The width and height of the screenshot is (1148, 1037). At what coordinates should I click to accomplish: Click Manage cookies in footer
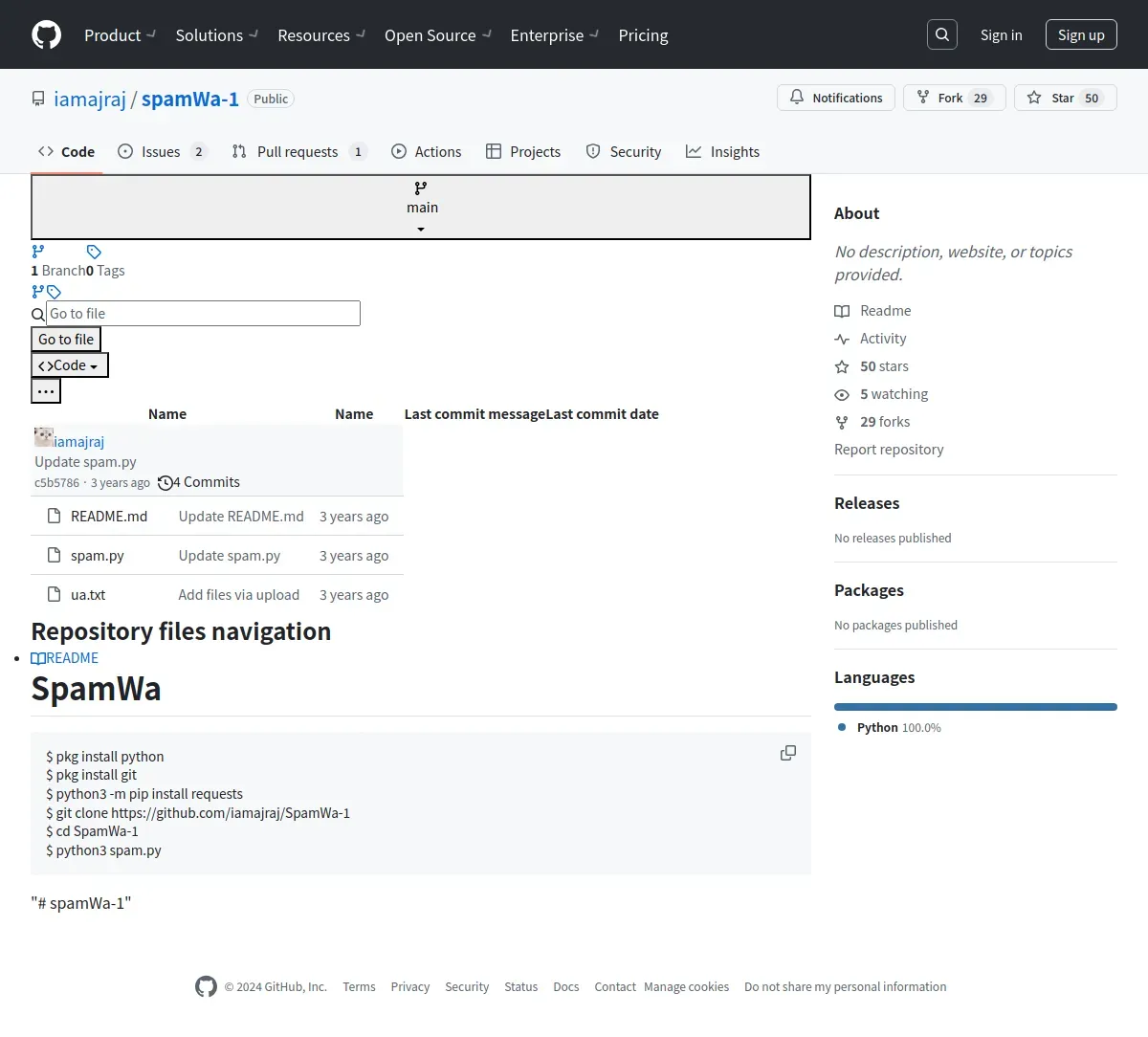pos(686,987)
